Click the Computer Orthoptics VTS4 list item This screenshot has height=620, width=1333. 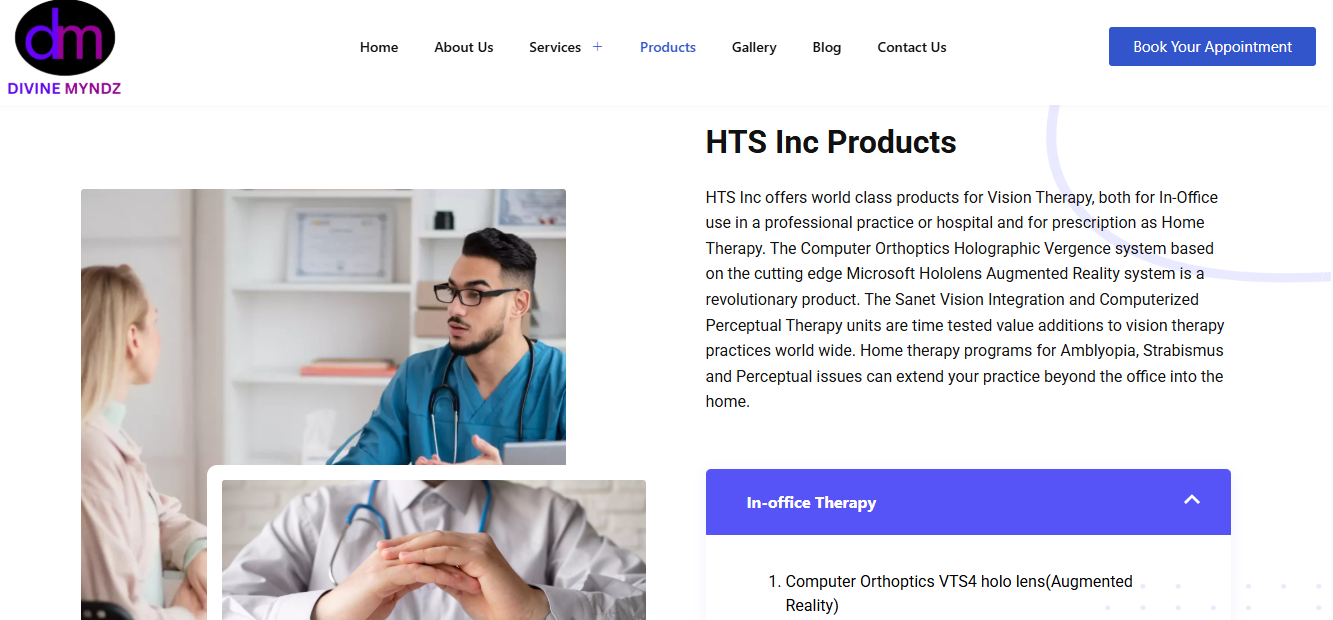pos(959,593)
